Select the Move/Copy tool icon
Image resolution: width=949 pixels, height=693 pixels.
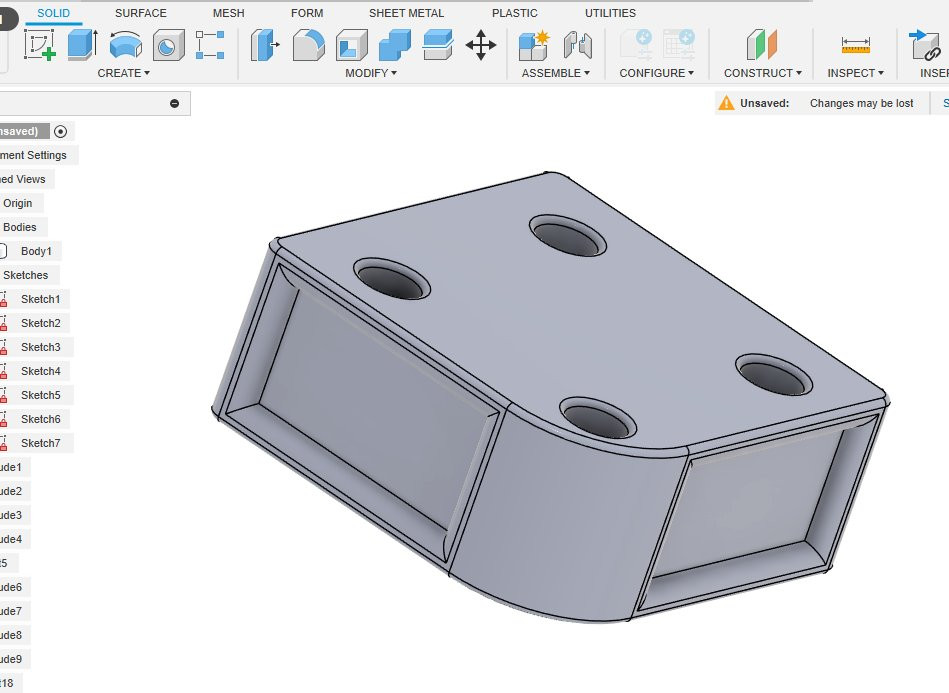tap(481, 45)
